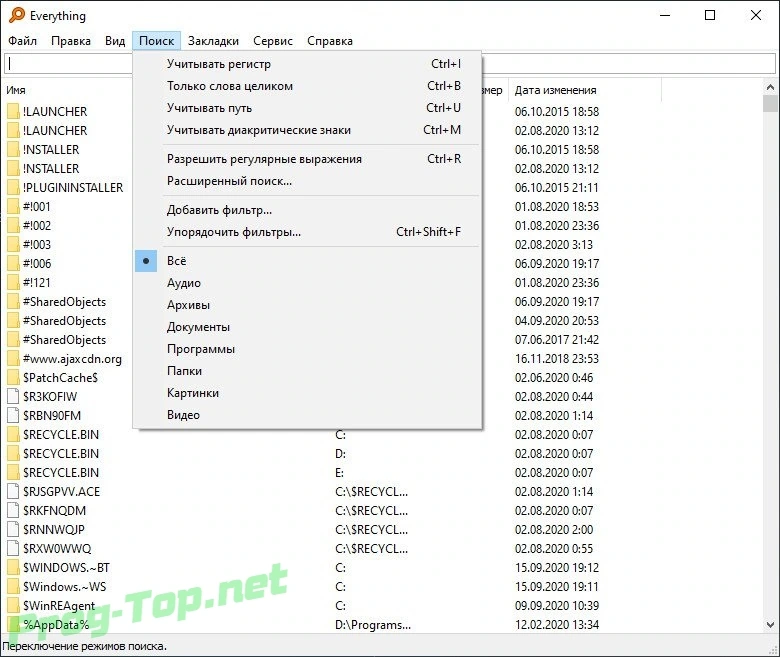This screenshot has width=780, height=657.
Task: Open the Закладки menu
Action: (213, 41)
